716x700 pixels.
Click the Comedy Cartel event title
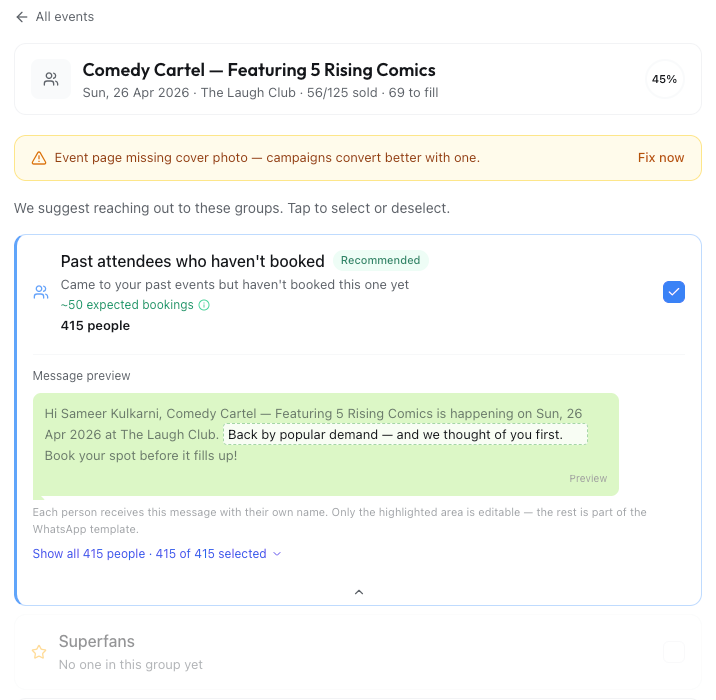pos(259,70)
